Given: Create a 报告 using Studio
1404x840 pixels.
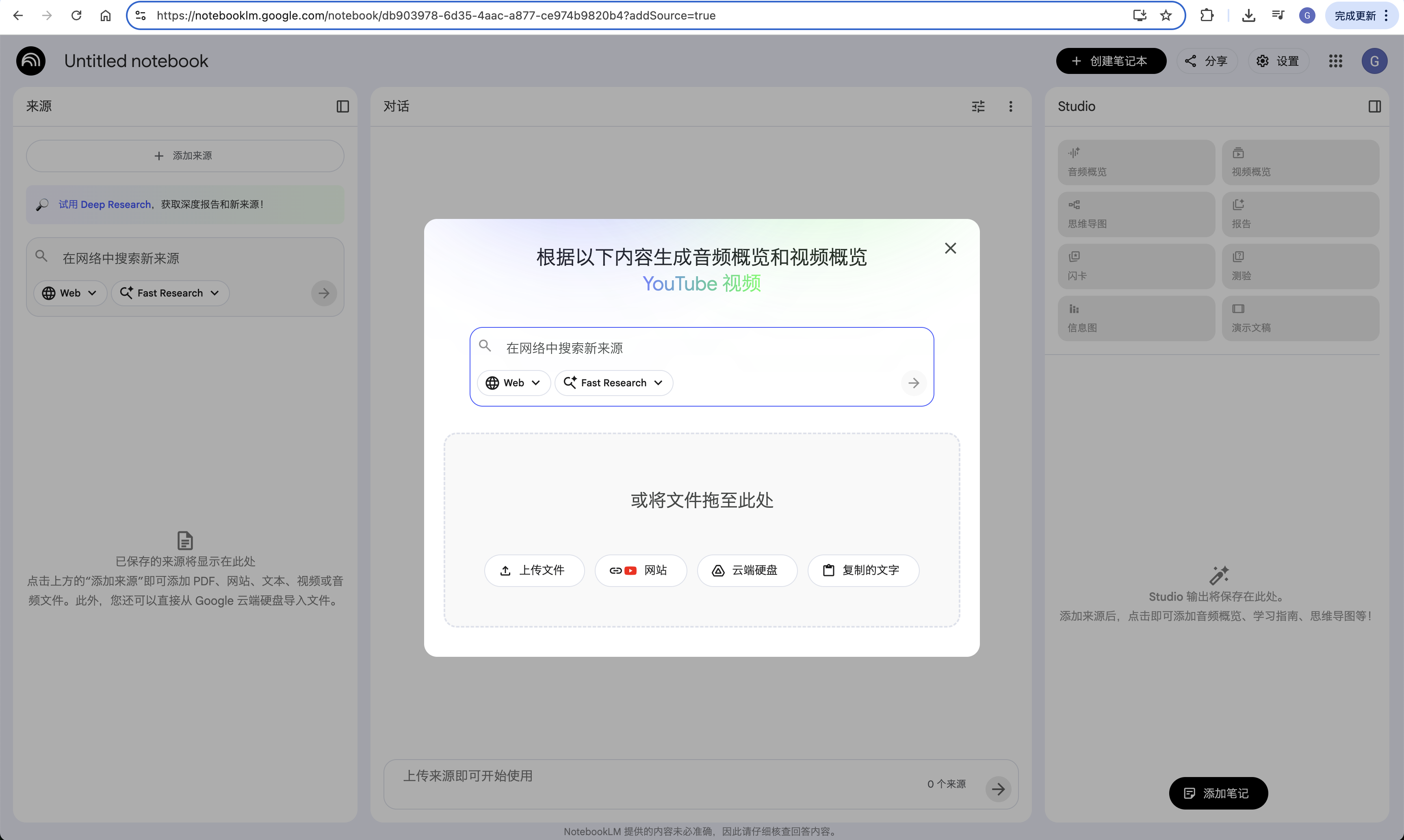Looking at the screenshot, I should [x=1300, y=214].
